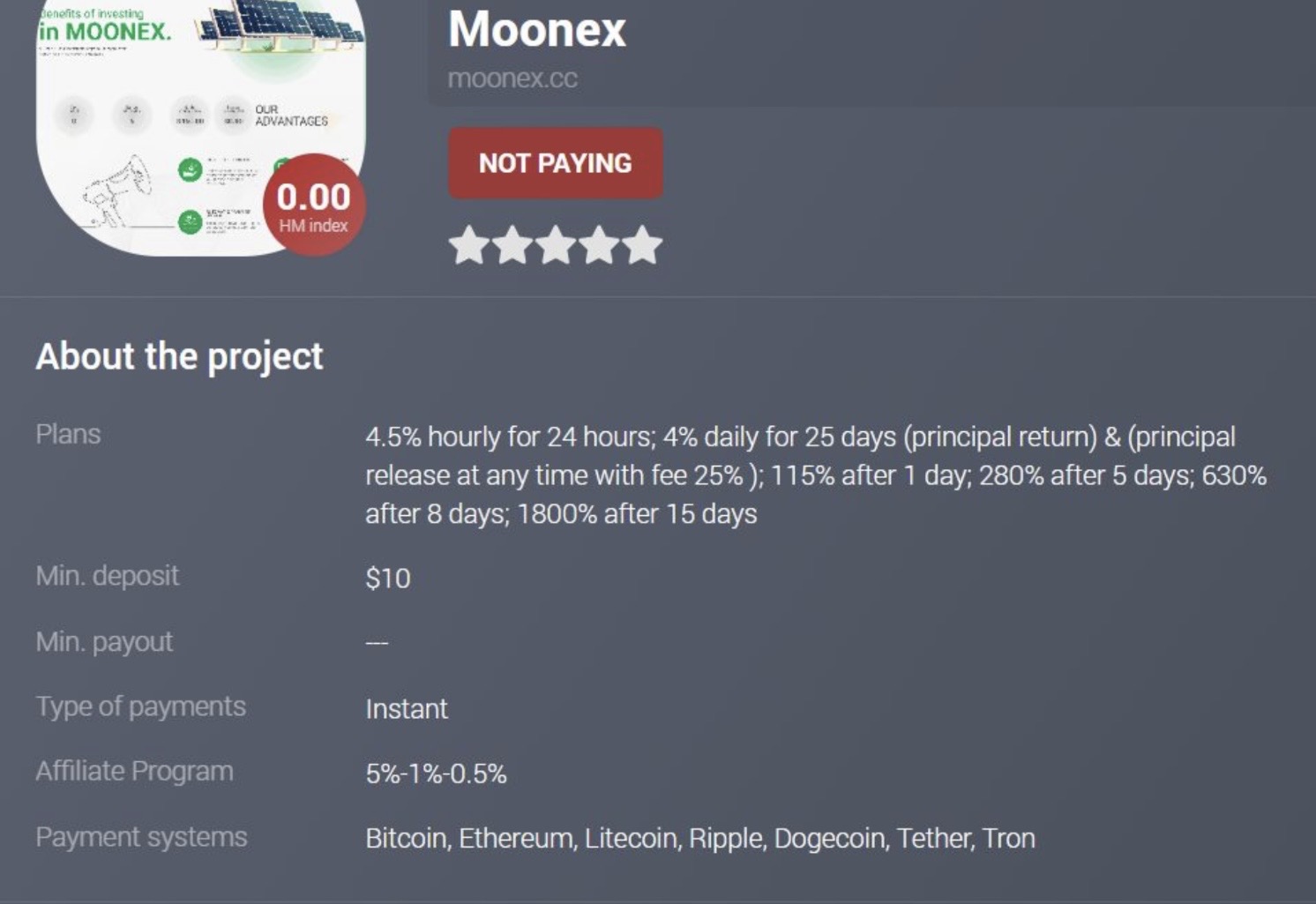The height and width of the screenshot is (904, 1316).
Task: Click the Instant payment type text
Action: pos(407,709)
